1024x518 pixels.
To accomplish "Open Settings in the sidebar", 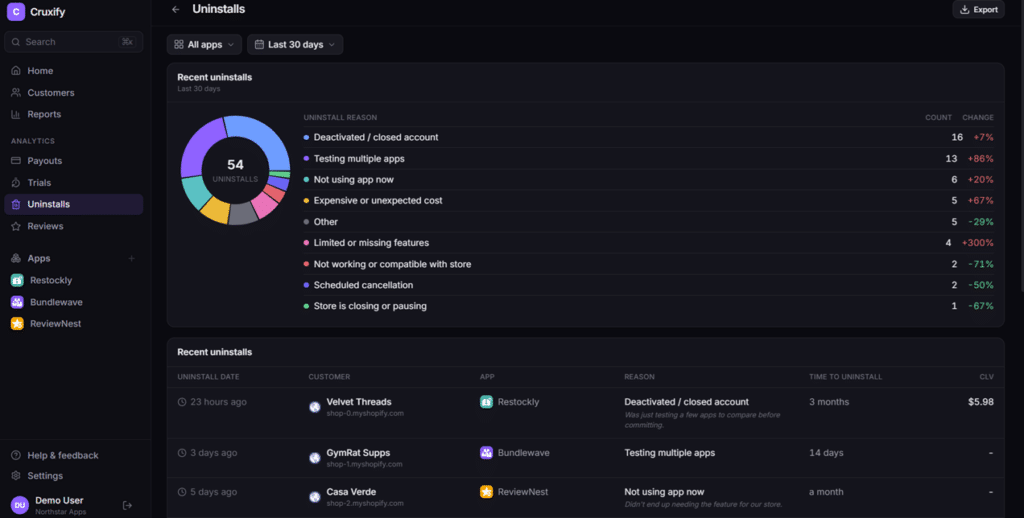I will (74, 476).
